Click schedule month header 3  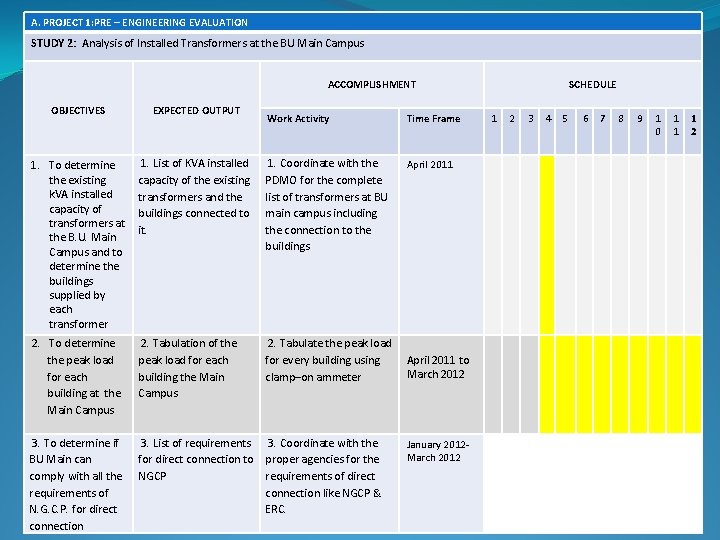point(529,131)
